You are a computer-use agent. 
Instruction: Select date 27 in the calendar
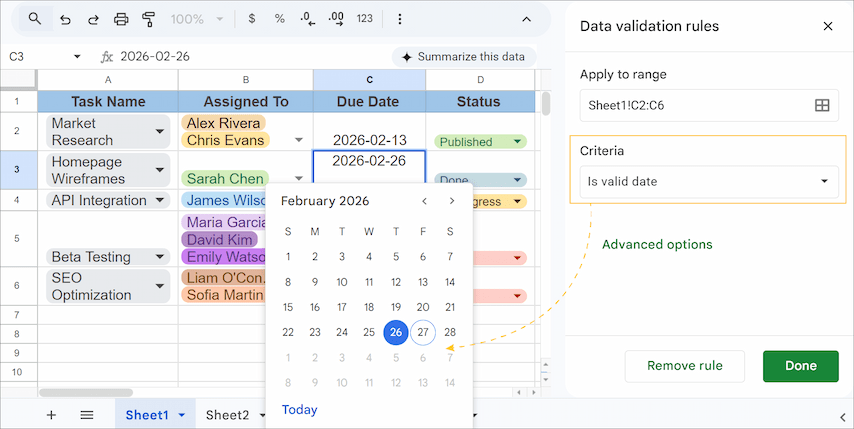point(423,332)
